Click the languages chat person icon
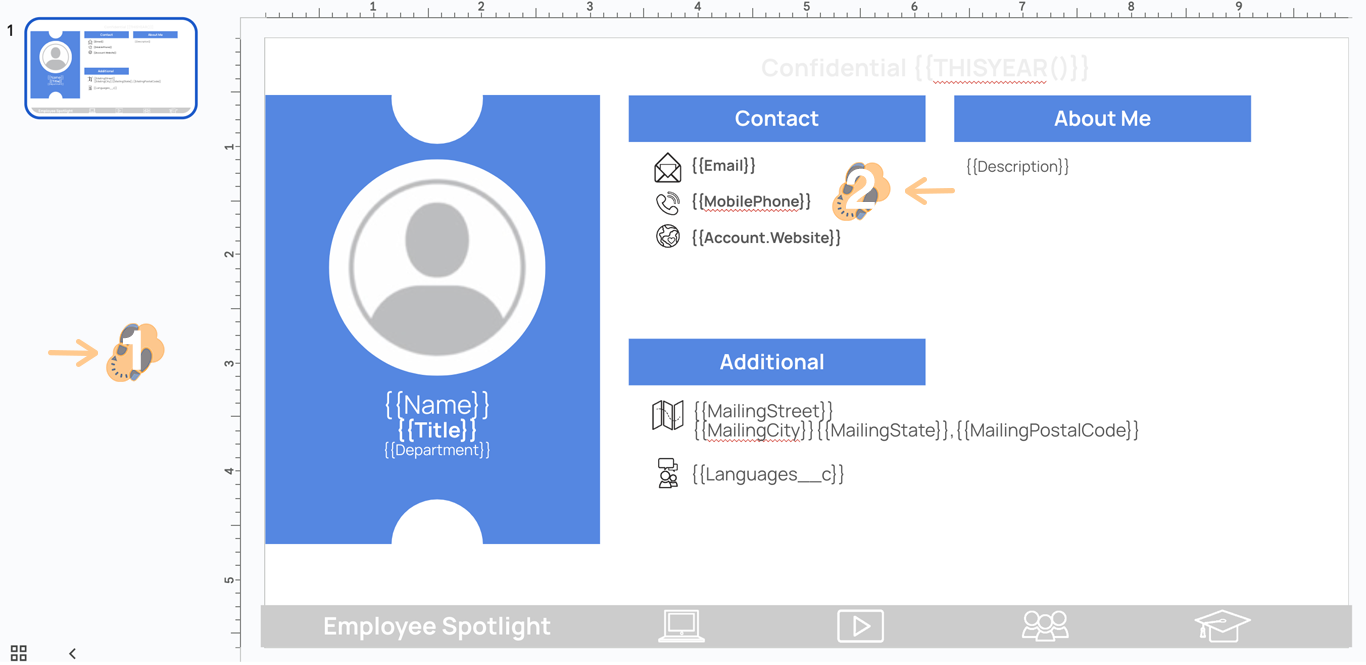The height and width of the screenshot is (665, 1366). (667, 473)
